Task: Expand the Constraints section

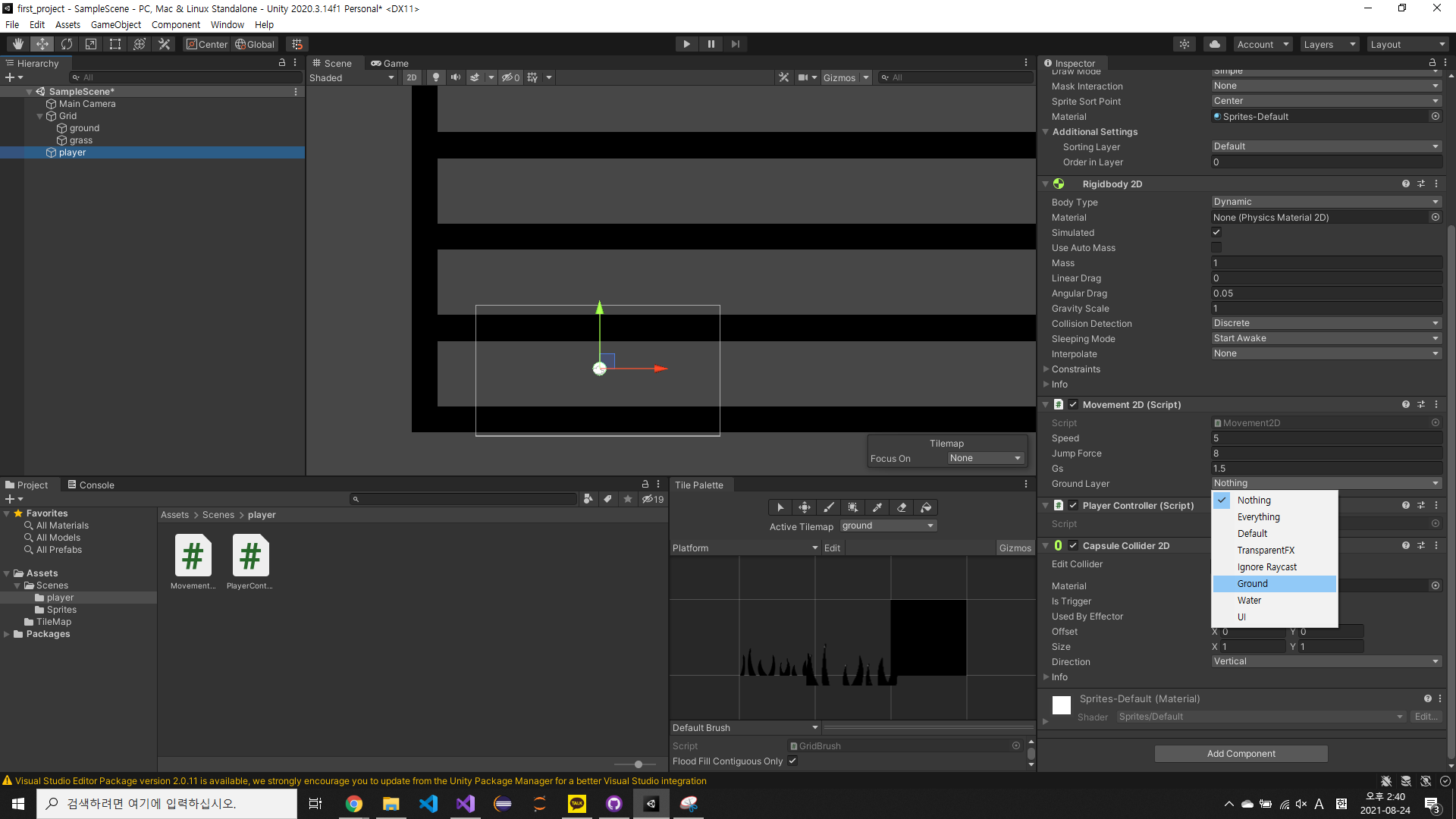Action: coord(1046,369)
